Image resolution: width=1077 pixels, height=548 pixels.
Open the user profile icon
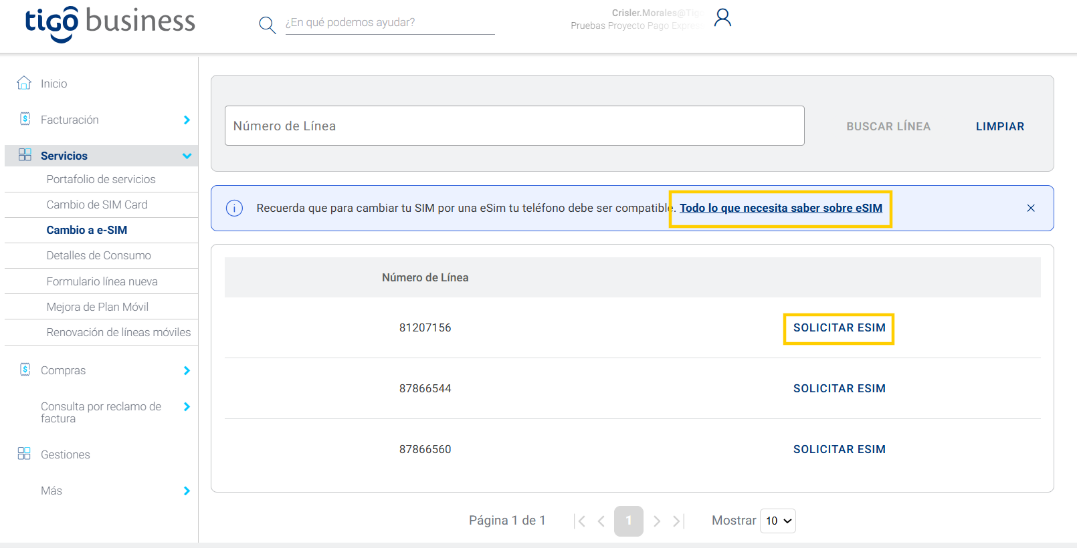(x=723, y=18)
